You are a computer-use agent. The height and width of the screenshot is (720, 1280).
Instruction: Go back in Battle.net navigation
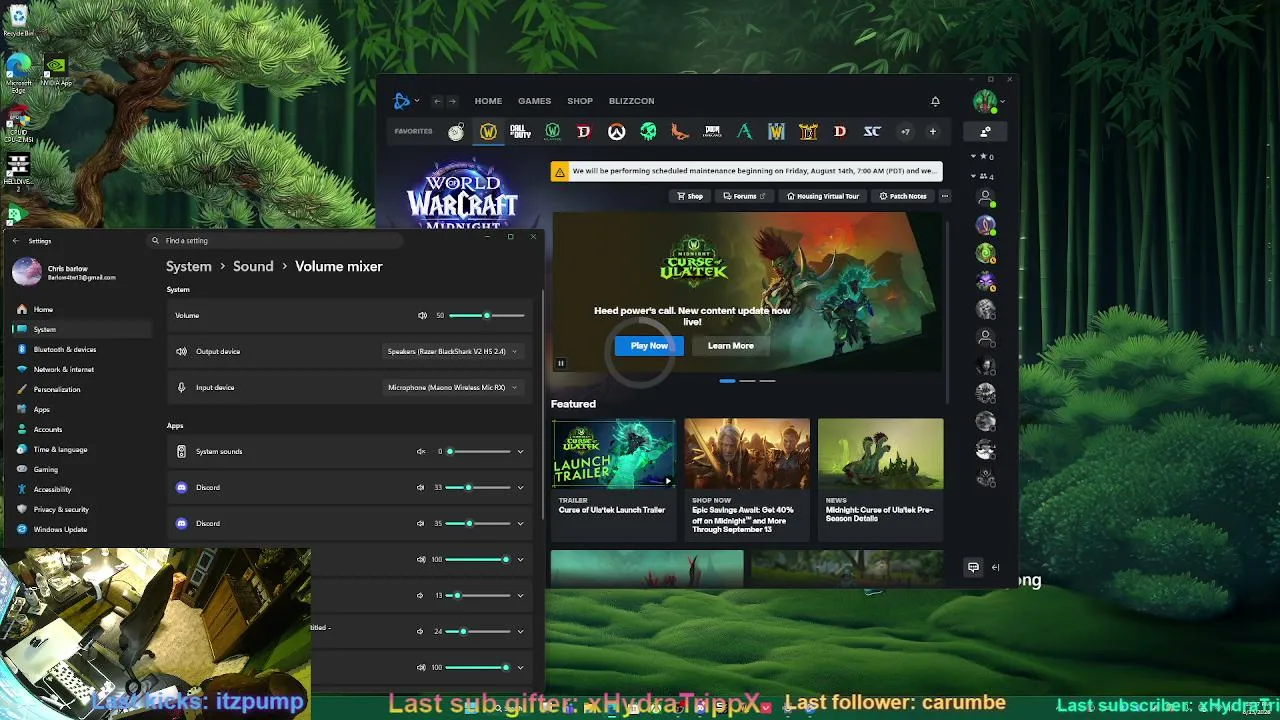coord(437,101)
